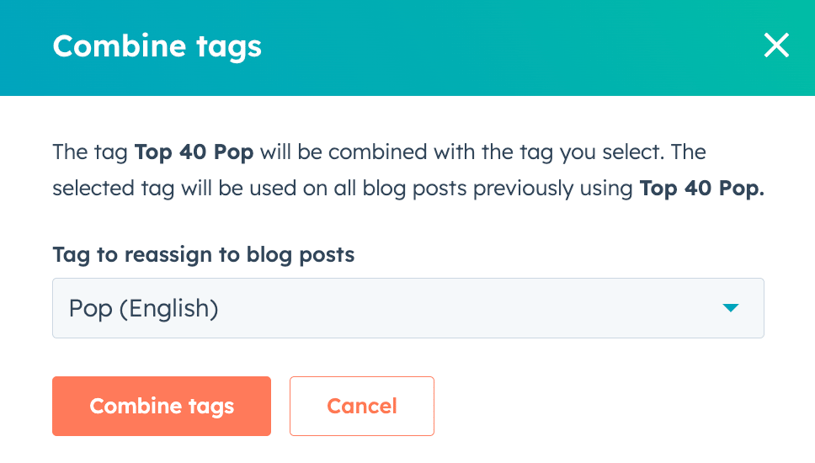Open the Pop (English) tag selector
Viewport: 815px width, 463px height.
point(407,308)
